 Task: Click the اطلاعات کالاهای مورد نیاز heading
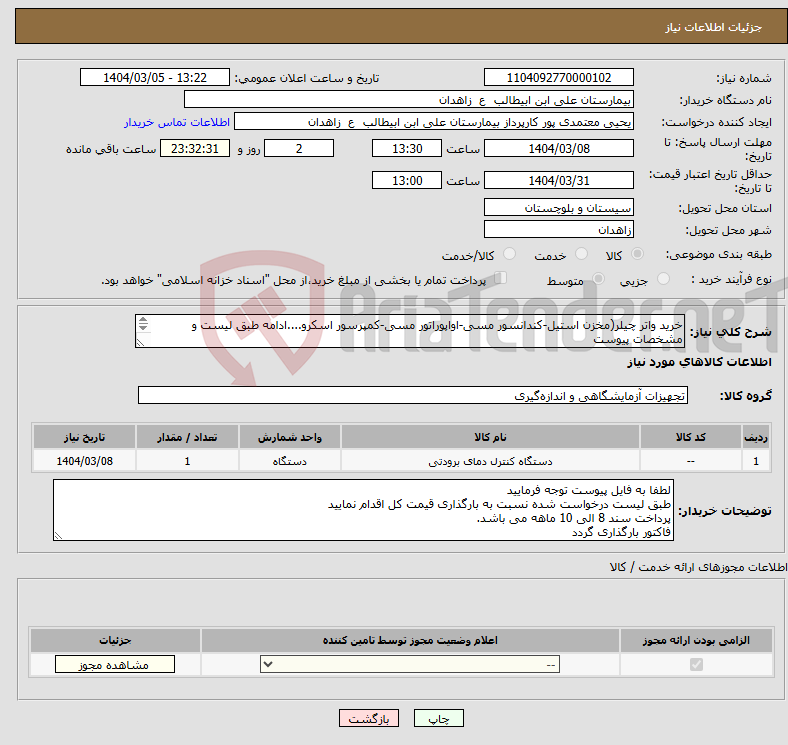(x=699, y=362)
